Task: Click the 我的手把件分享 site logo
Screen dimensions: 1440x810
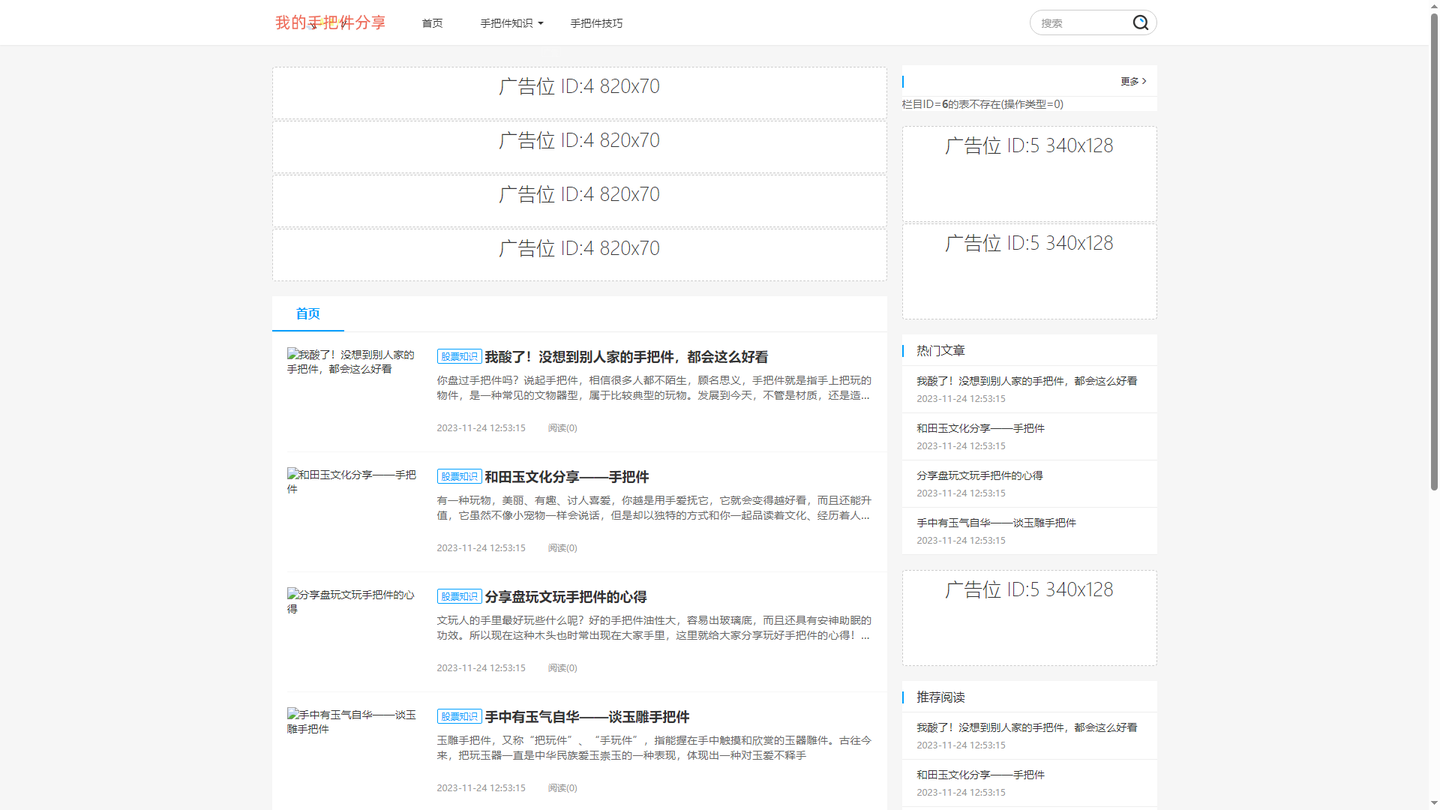Action: pos(330,22)
